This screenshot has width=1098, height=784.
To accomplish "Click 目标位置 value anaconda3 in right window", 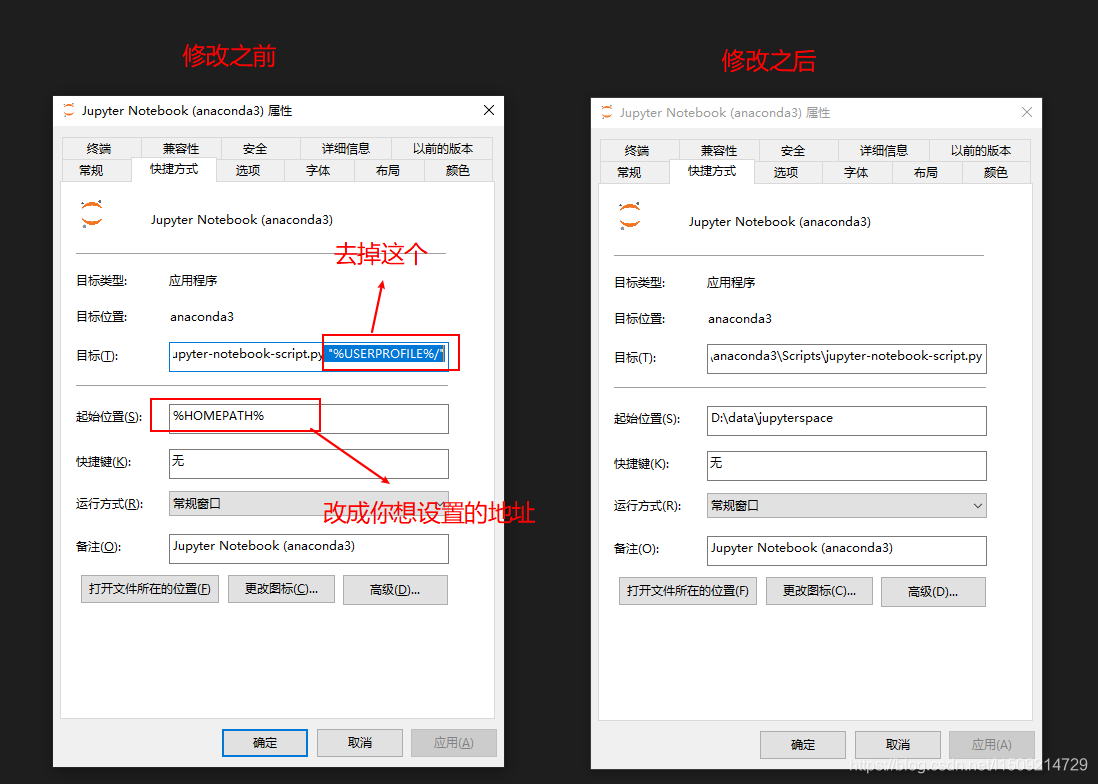I will pos(739,318).
